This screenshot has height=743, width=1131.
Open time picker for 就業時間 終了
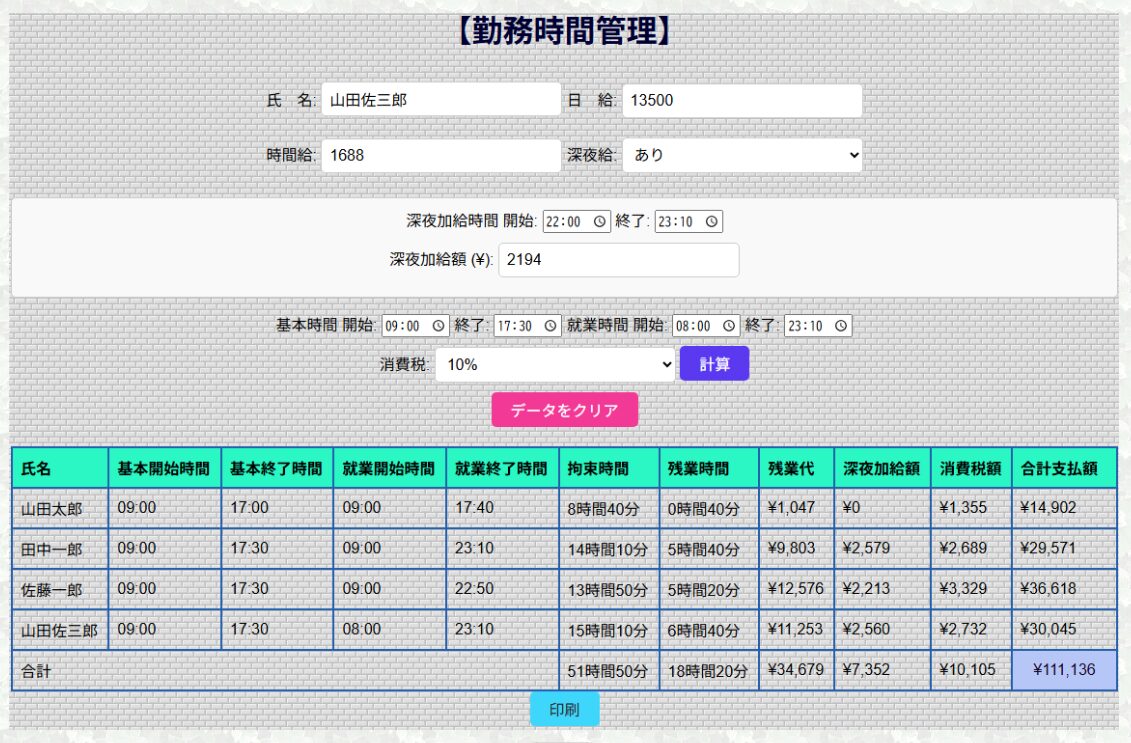(841, 326)
